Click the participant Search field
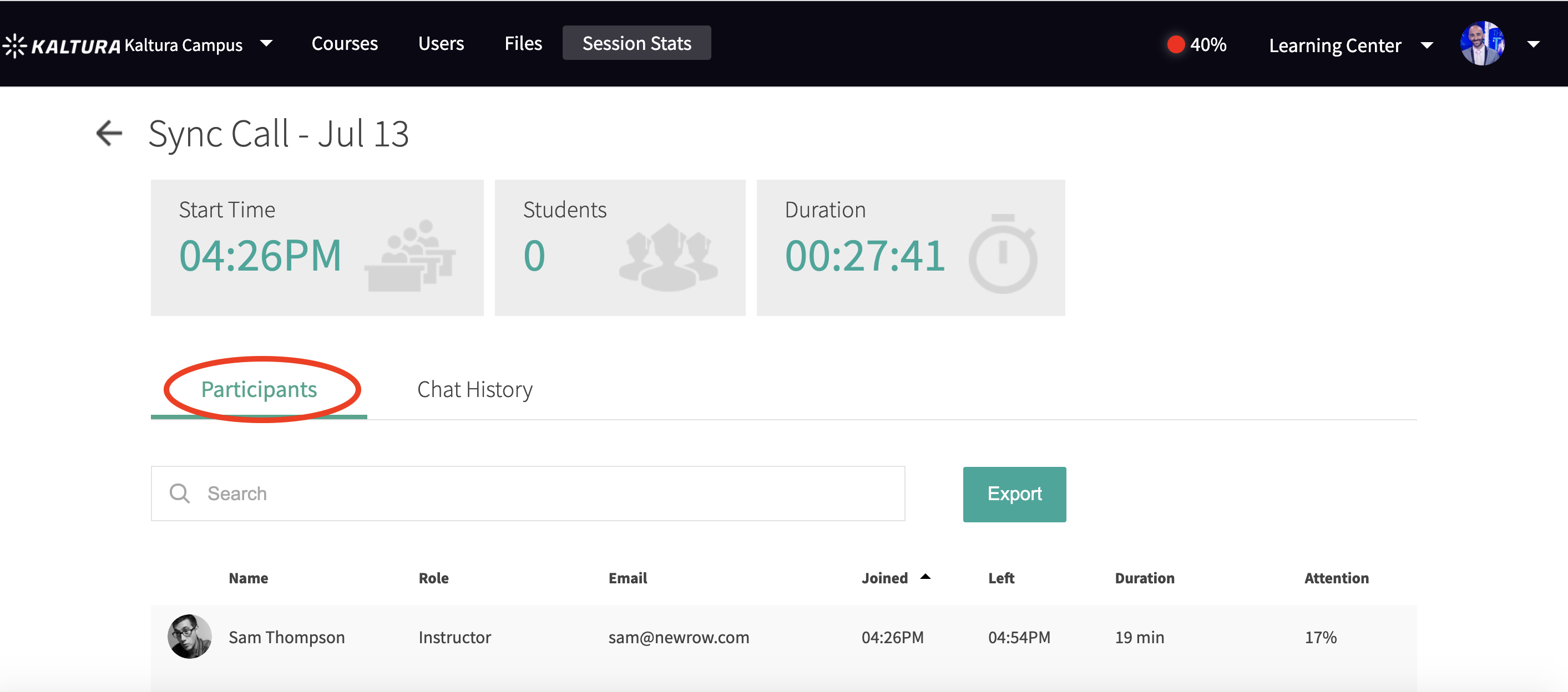Image resolution: width=1568 pixels, height=692 pixels. click(548, 493)
